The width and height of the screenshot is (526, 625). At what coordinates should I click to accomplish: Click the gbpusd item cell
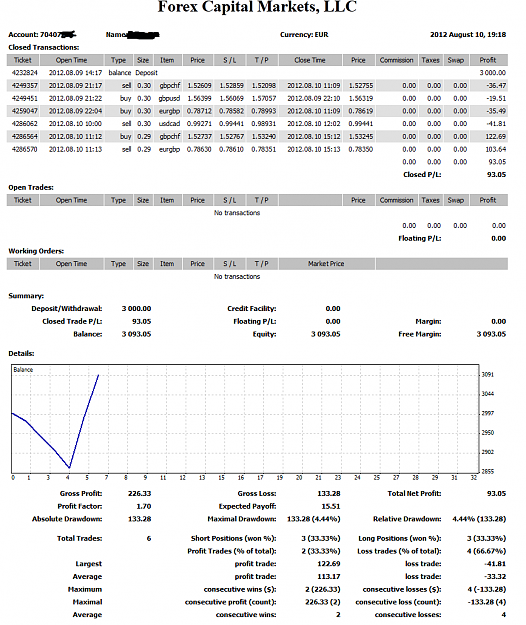pyautogui.click(x=169, y=98)
